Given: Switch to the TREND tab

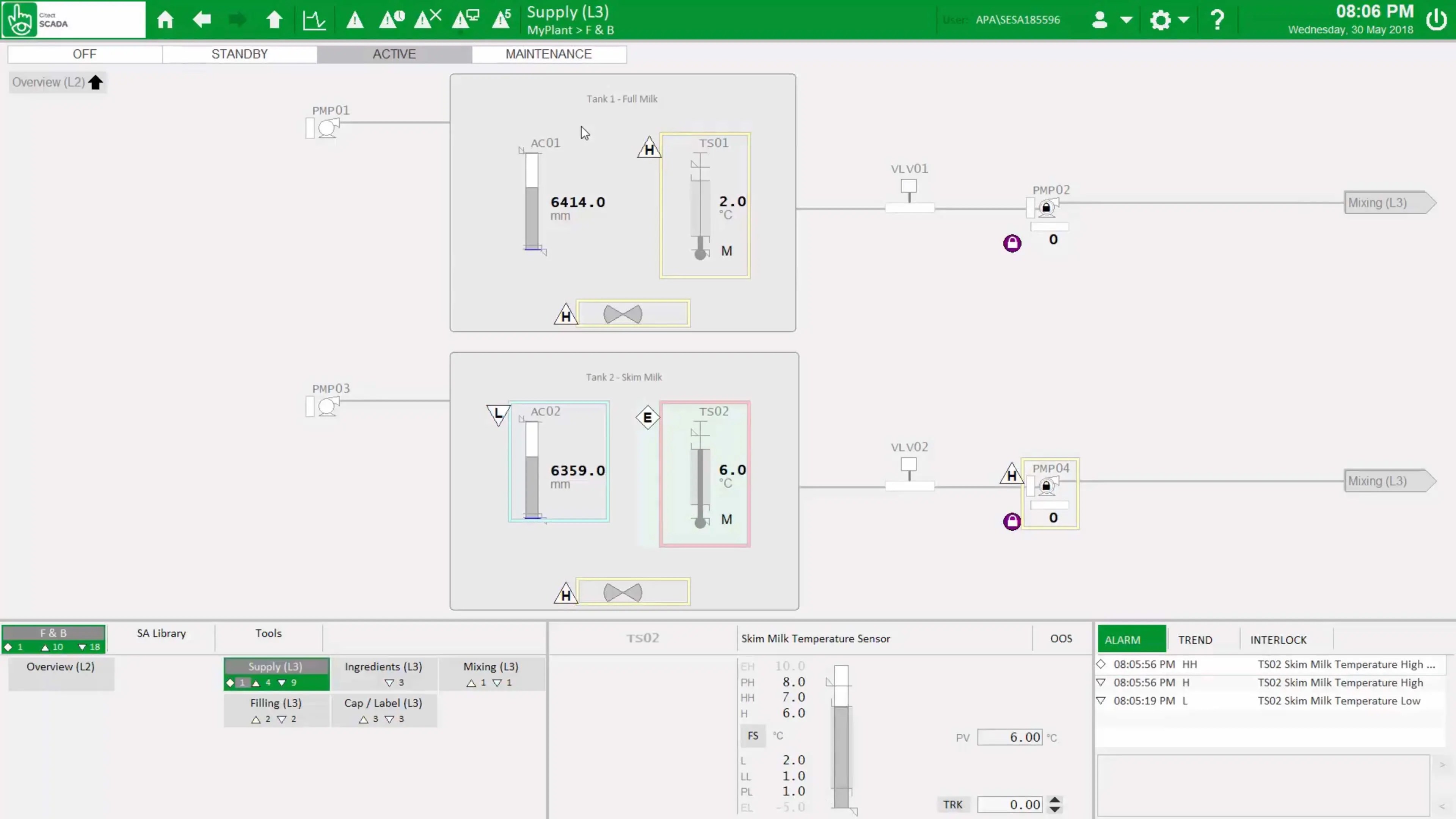Looking at the screenshot, I should pos(1195,640).
